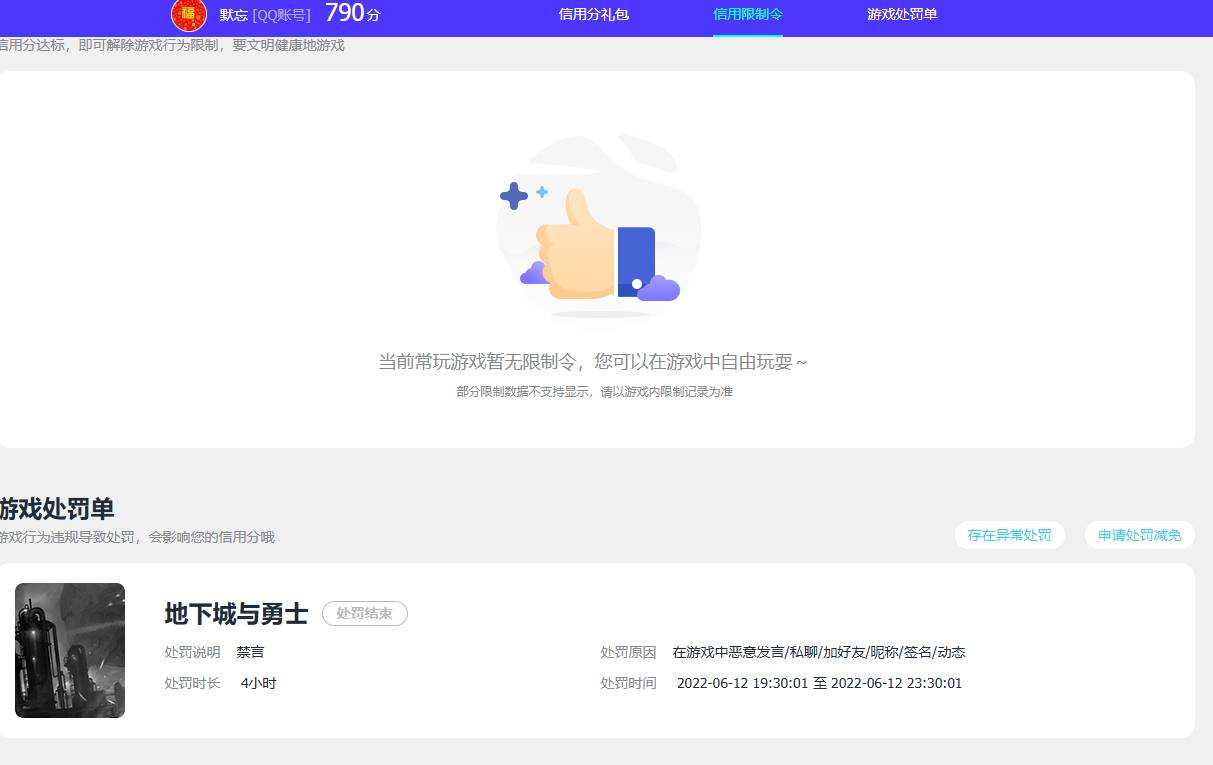Select the 在游戏中恶意发言 penalty reason text
Viewport: 1213px width, 765px height.
click(819, 652)
